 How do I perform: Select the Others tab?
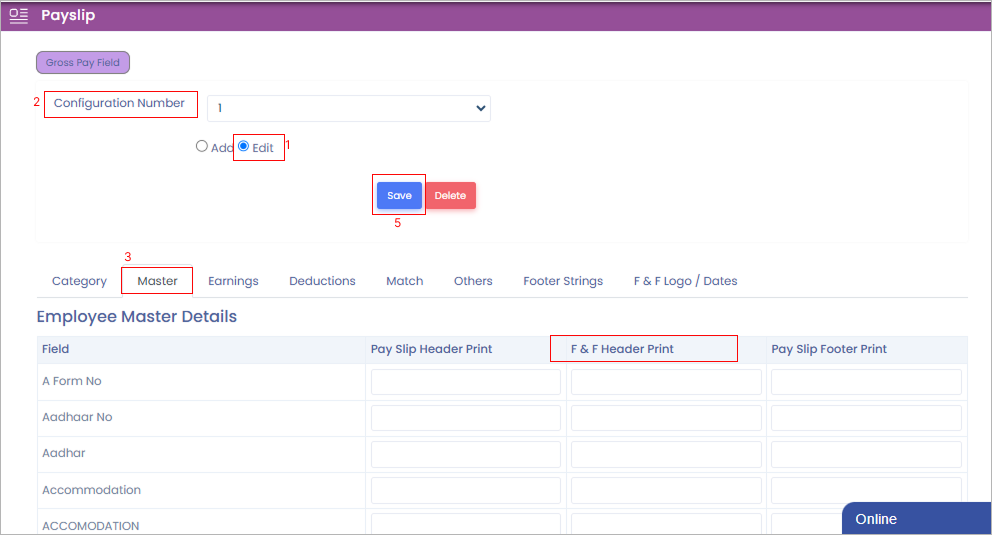[x=473, y=281]
